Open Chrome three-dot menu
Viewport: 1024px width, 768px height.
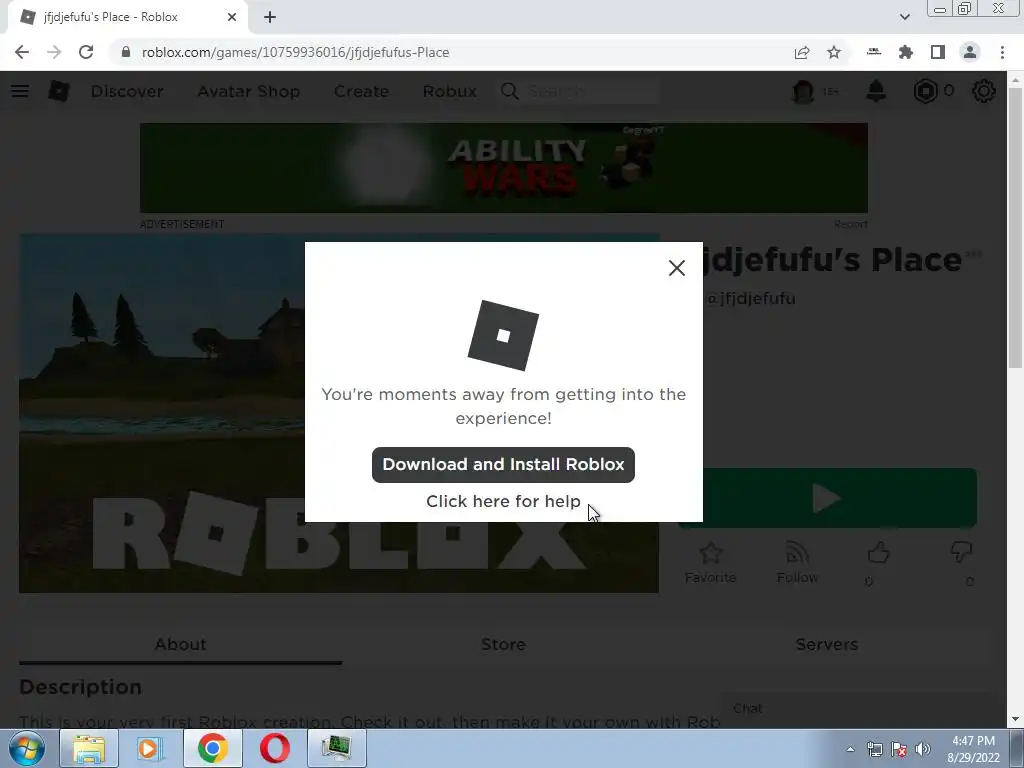coord(1002,52)
